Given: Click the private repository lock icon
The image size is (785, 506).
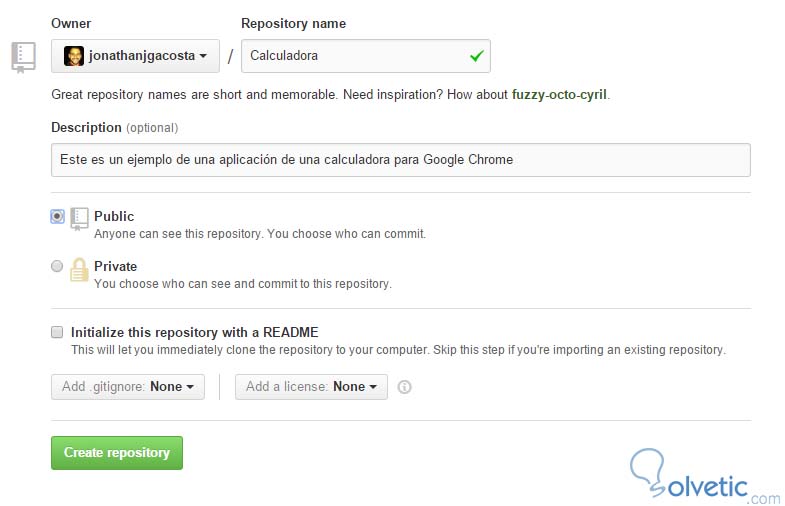Looking at the screenshot, I should (x=80, y=269).
